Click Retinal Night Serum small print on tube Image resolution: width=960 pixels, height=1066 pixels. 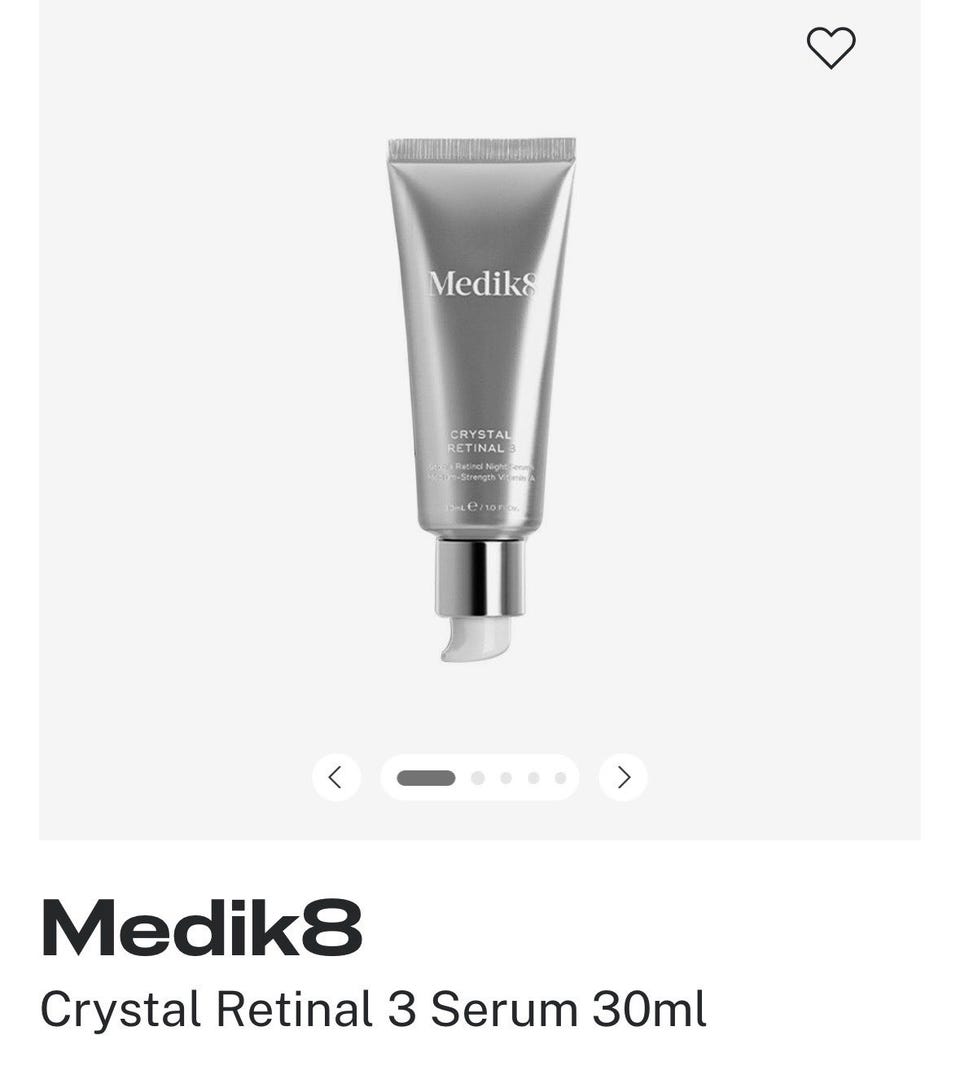tap(481, 467)
